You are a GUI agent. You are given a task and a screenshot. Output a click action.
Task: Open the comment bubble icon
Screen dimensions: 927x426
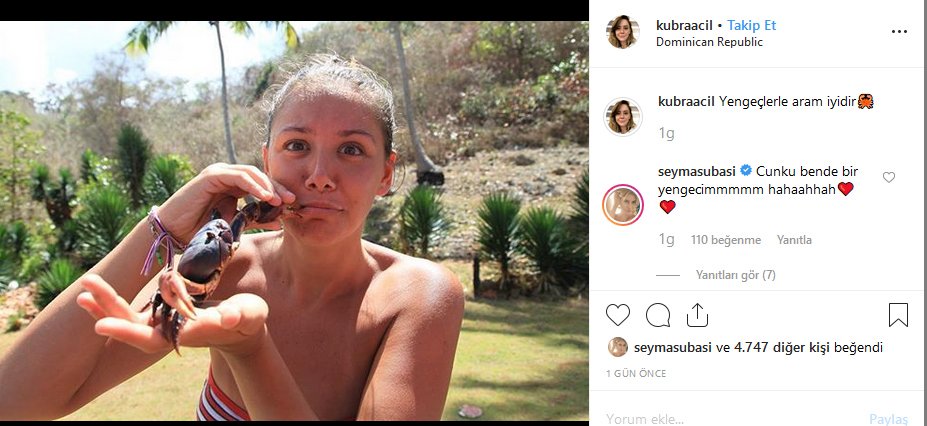(657, 315)
